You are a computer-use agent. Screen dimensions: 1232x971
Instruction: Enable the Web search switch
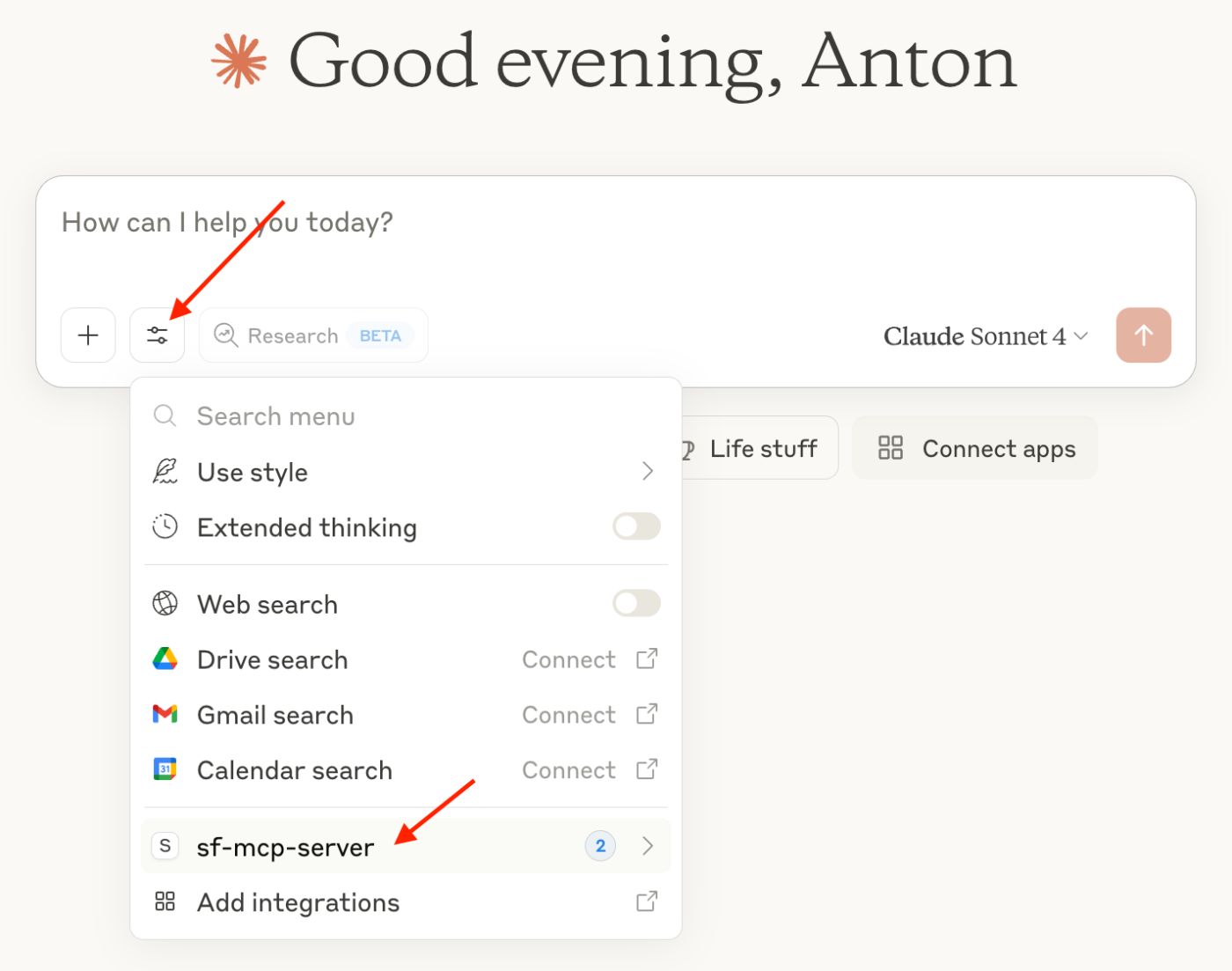click(636, 604)
